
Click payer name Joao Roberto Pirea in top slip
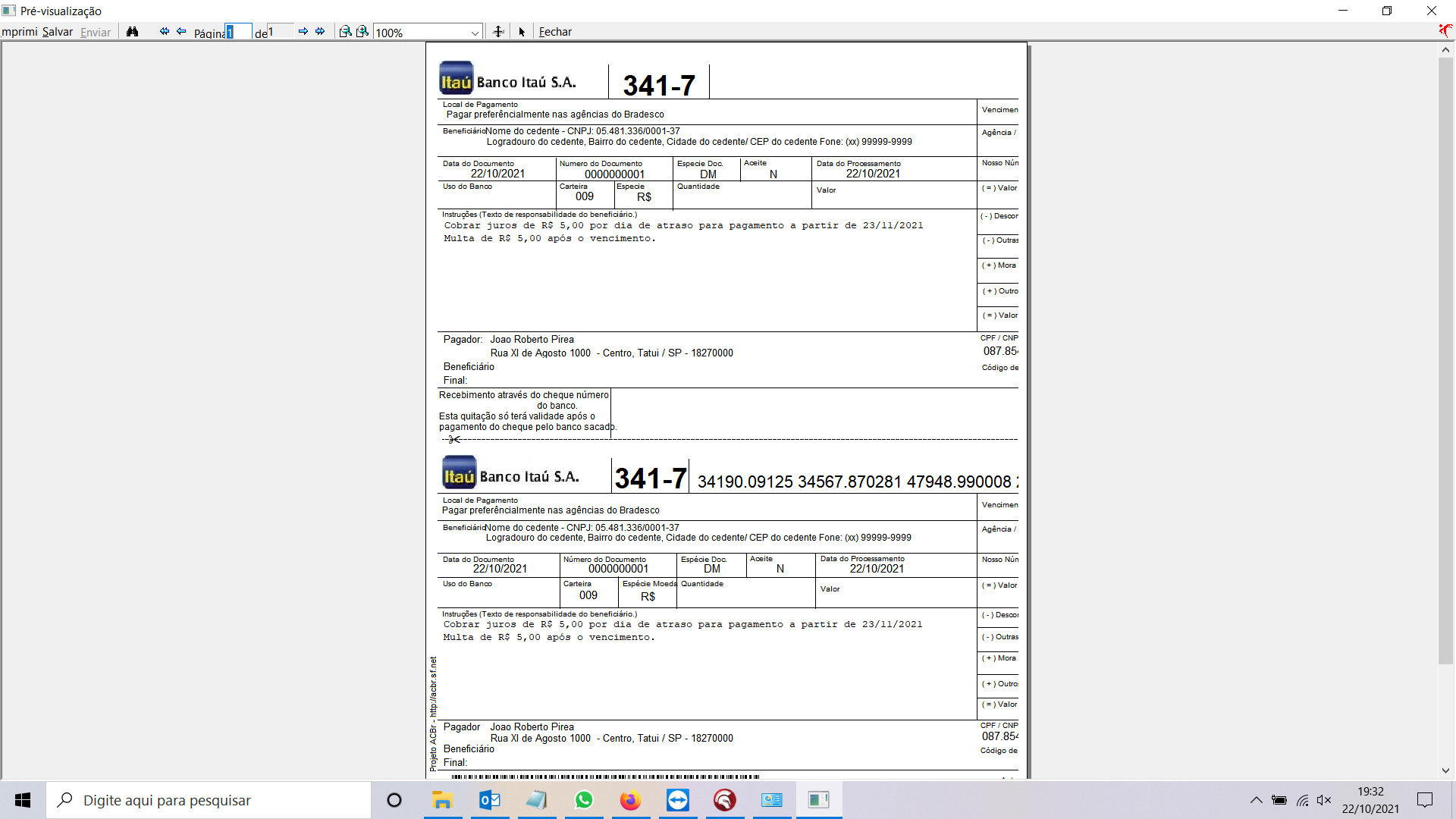pyautogui.click(x=532, y=339)
